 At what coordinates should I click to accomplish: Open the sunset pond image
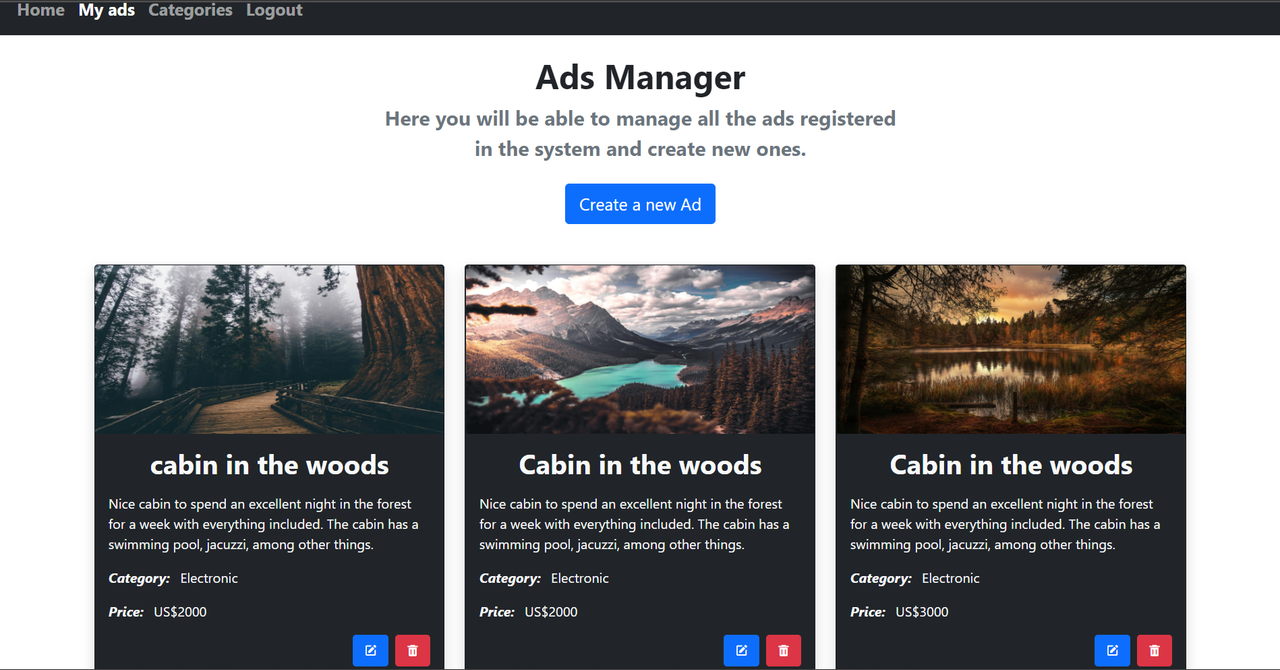(x=1011, y=349)
